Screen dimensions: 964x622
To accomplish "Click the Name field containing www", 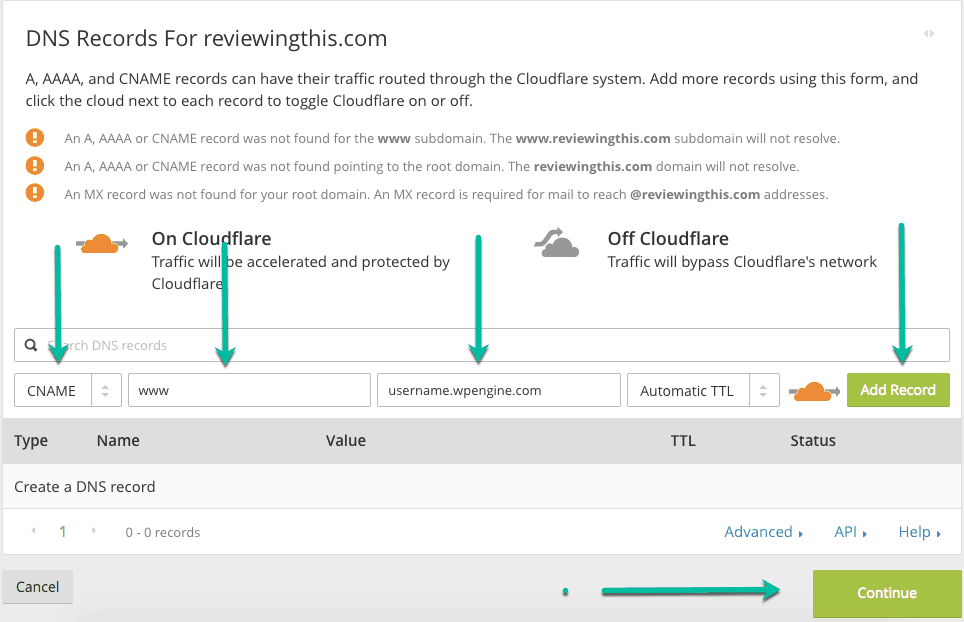I will point(249,390).
